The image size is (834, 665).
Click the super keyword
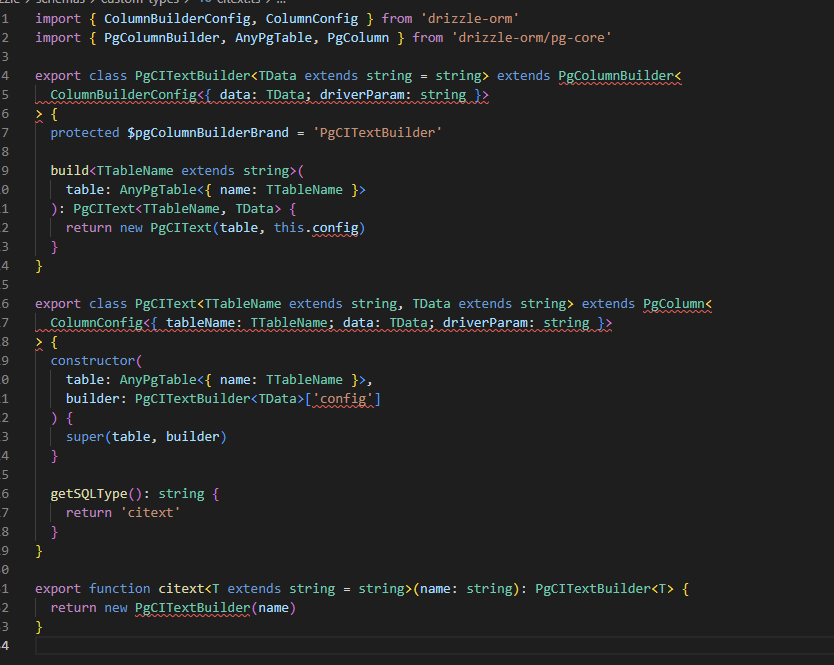pyautogui.click(x=85, y=437)
